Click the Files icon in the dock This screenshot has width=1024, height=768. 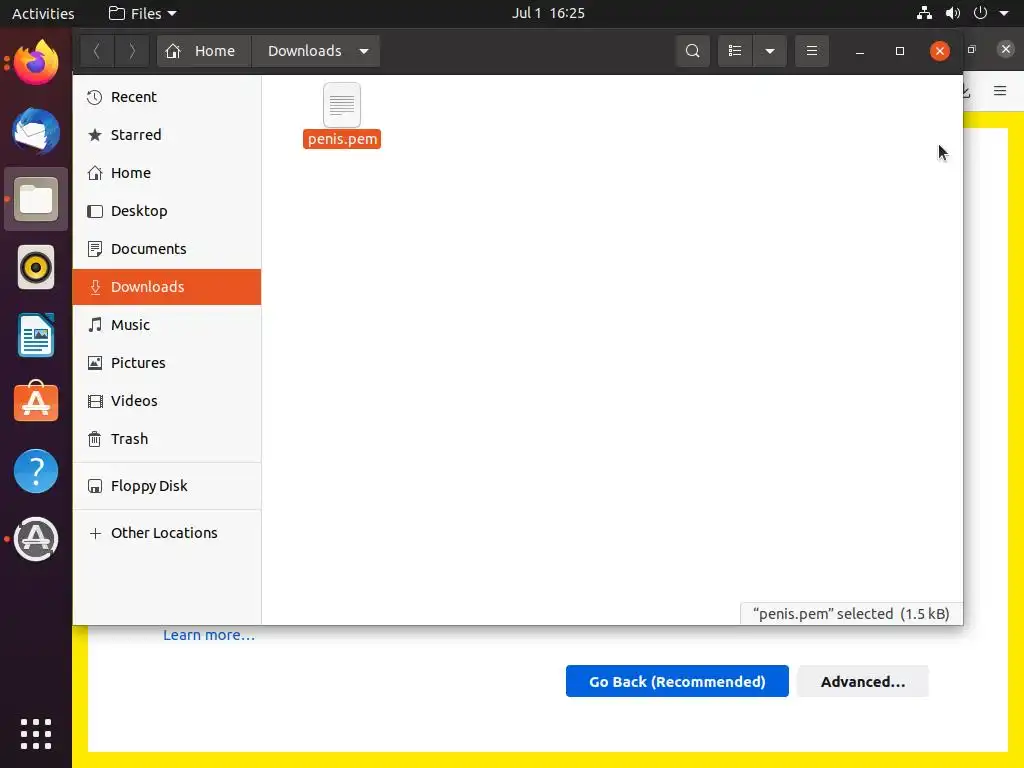click(x=36, y=199)
